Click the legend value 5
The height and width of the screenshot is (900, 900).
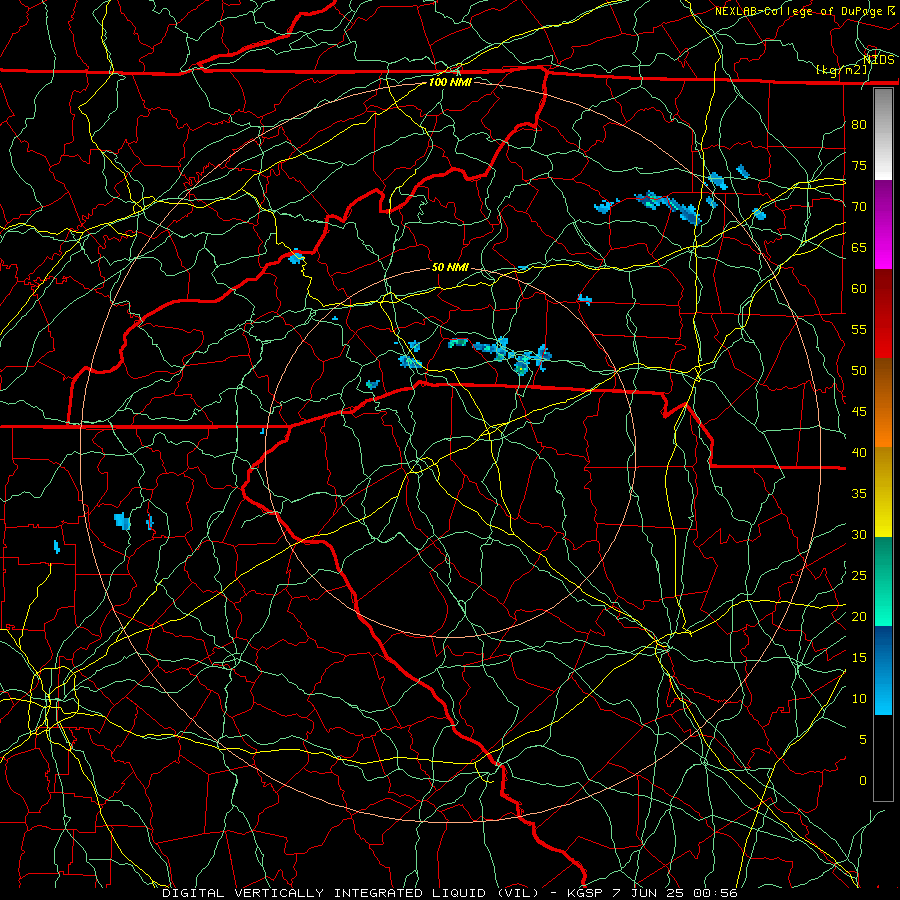tap(863, 739)
